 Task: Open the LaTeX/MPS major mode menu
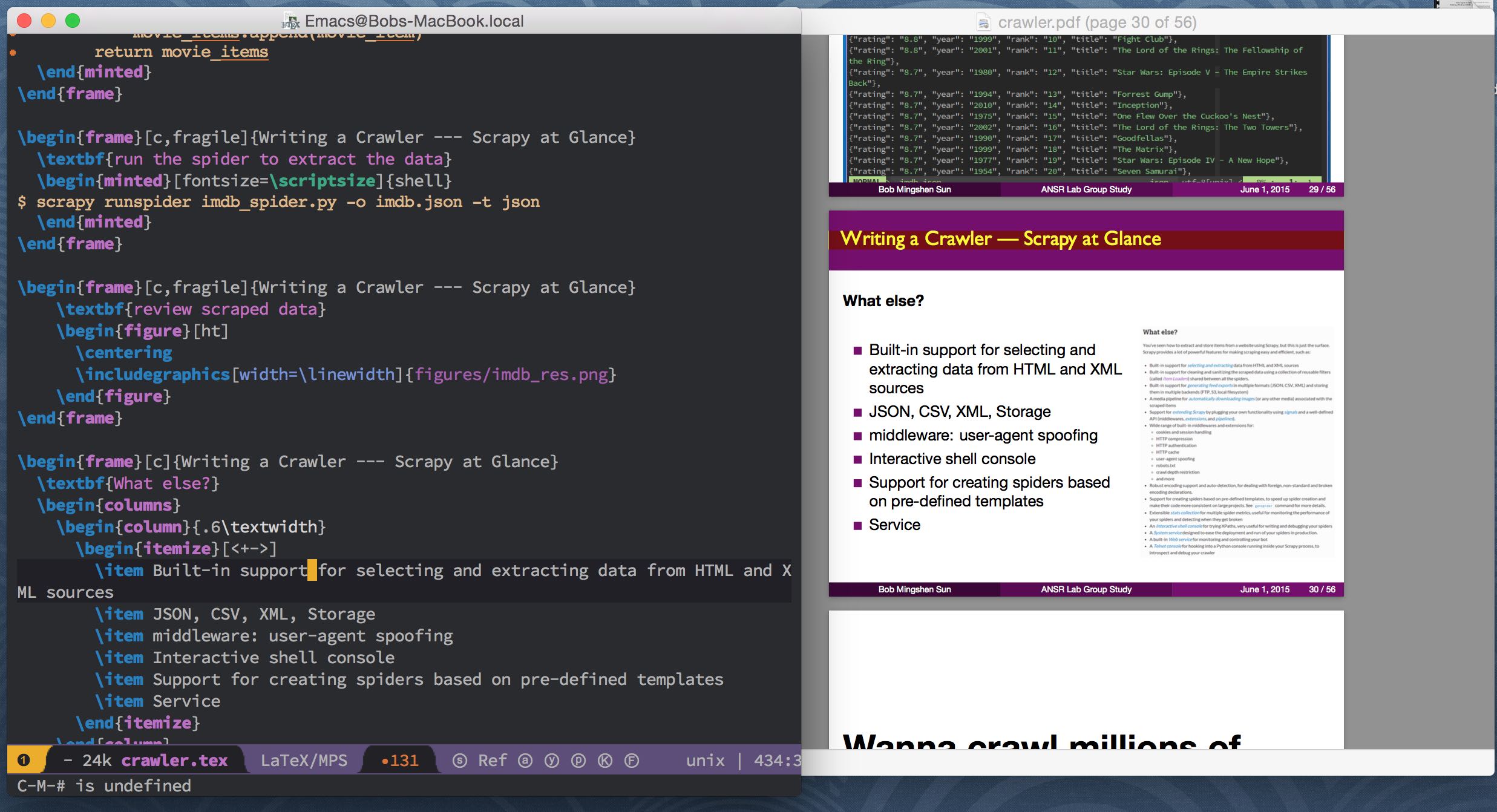(x=304, y=761)
